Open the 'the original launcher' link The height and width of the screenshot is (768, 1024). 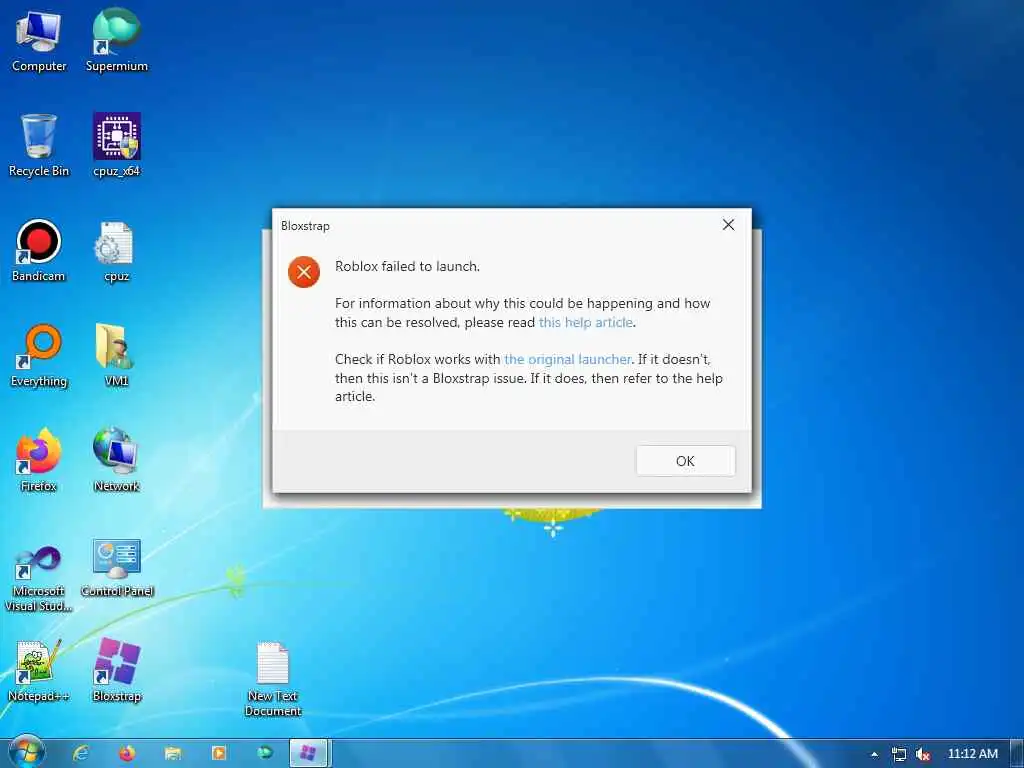[x=568, y=359]
